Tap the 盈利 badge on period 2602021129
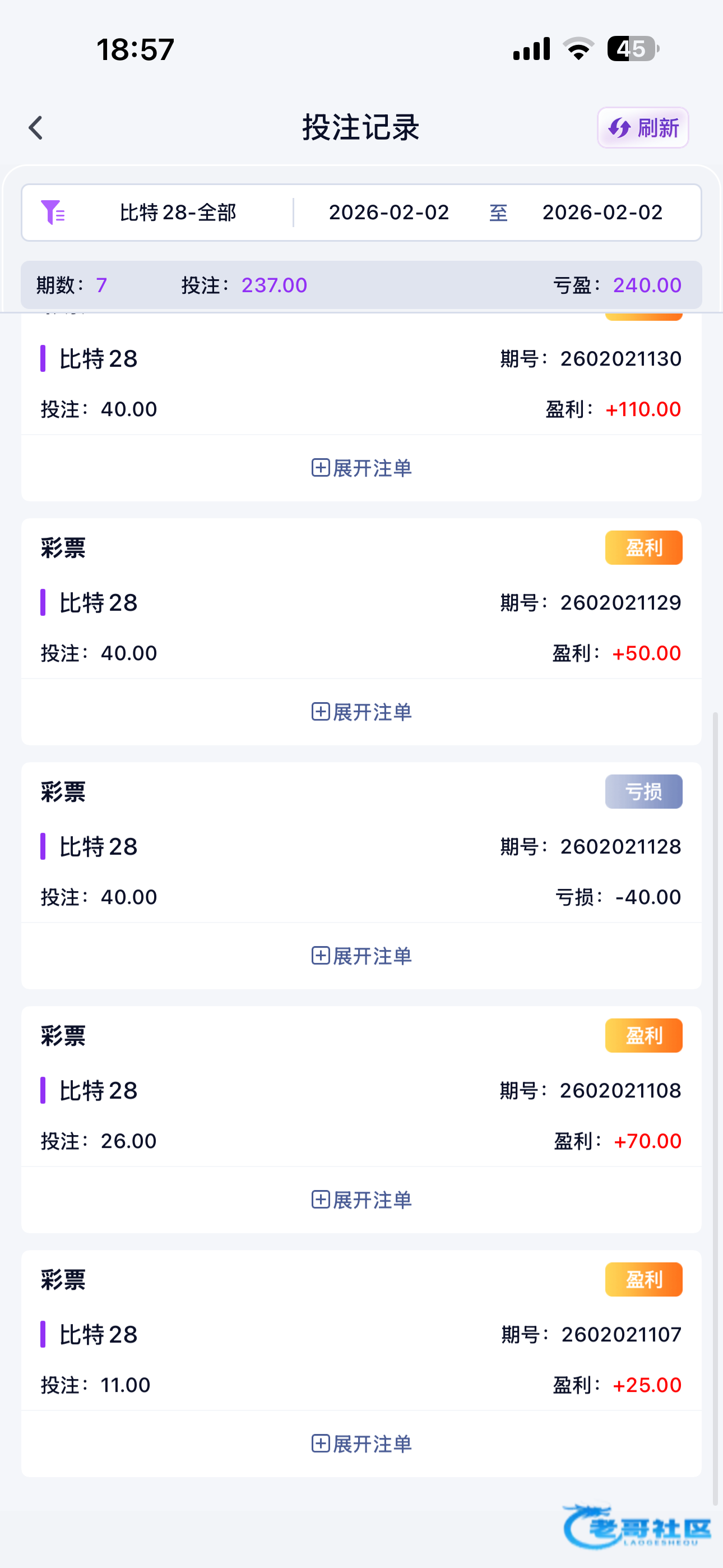Screen dimensions: 723x1568 643,548
